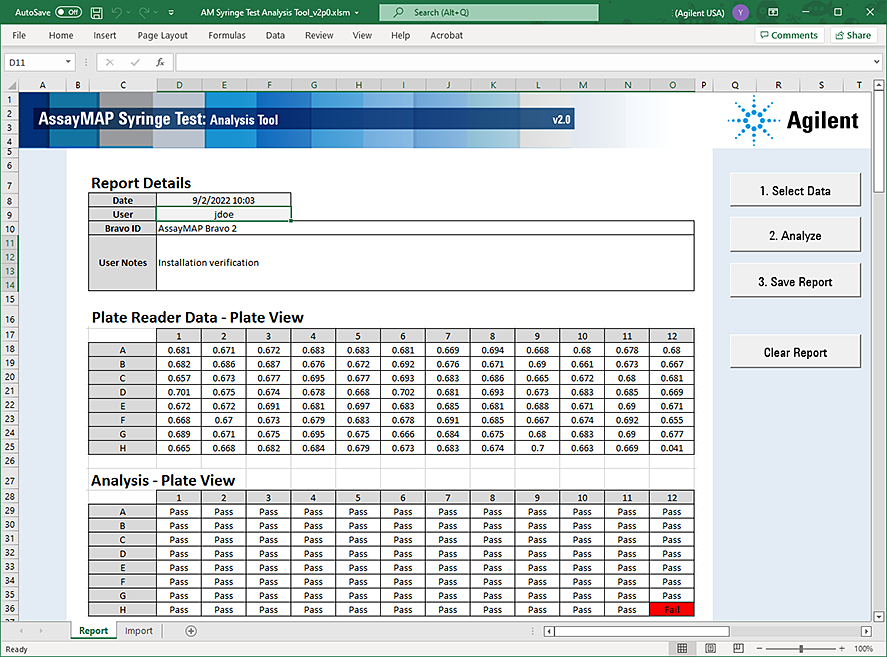Open the Name Box dropdown

(68, 62)
